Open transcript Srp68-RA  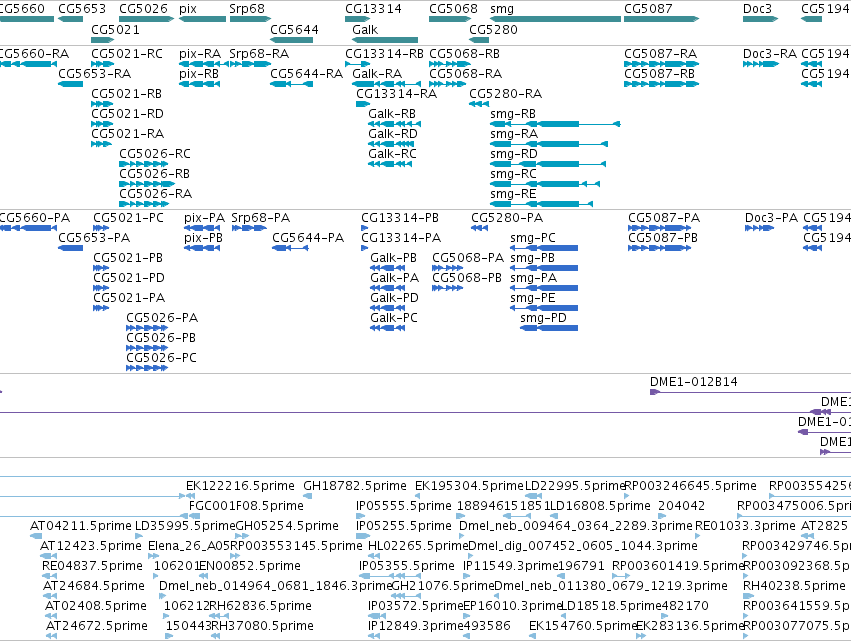coord(250,64)
